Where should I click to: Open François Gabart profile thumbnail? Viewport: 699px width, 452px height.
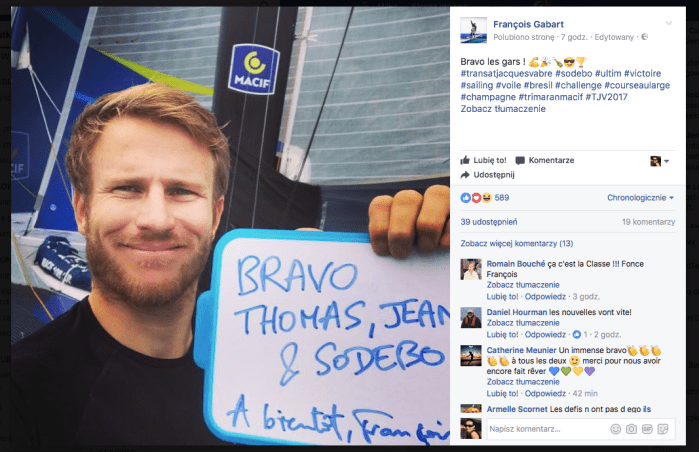point(473,30)
